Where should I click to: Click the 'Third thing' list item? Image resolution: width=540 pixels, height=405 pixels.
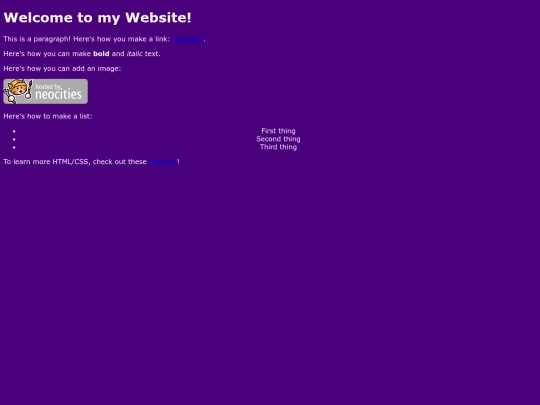(278, 147)
